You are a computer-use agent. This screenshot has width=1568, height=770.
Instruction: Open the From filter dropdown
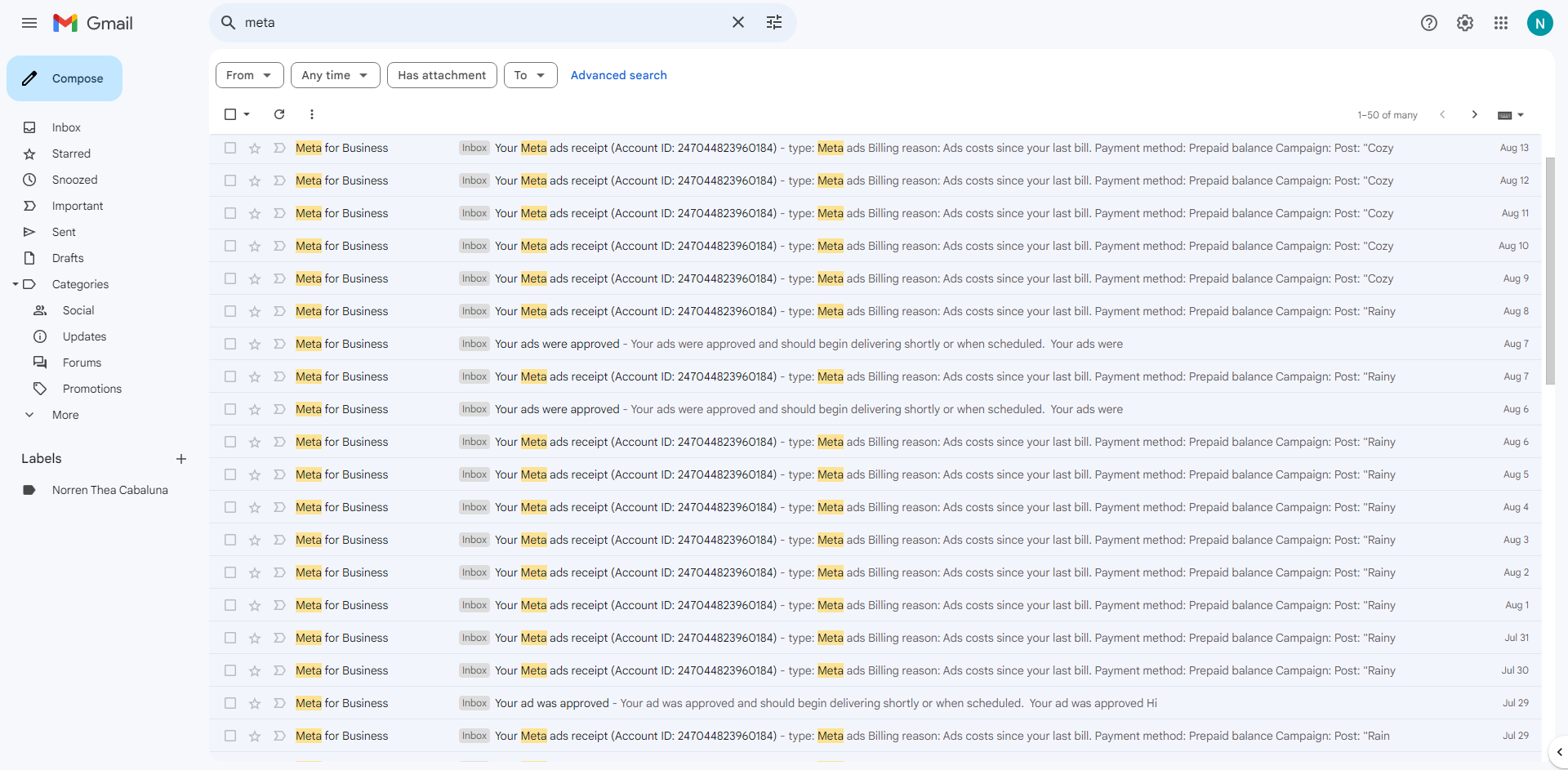[x=249, y=75]
